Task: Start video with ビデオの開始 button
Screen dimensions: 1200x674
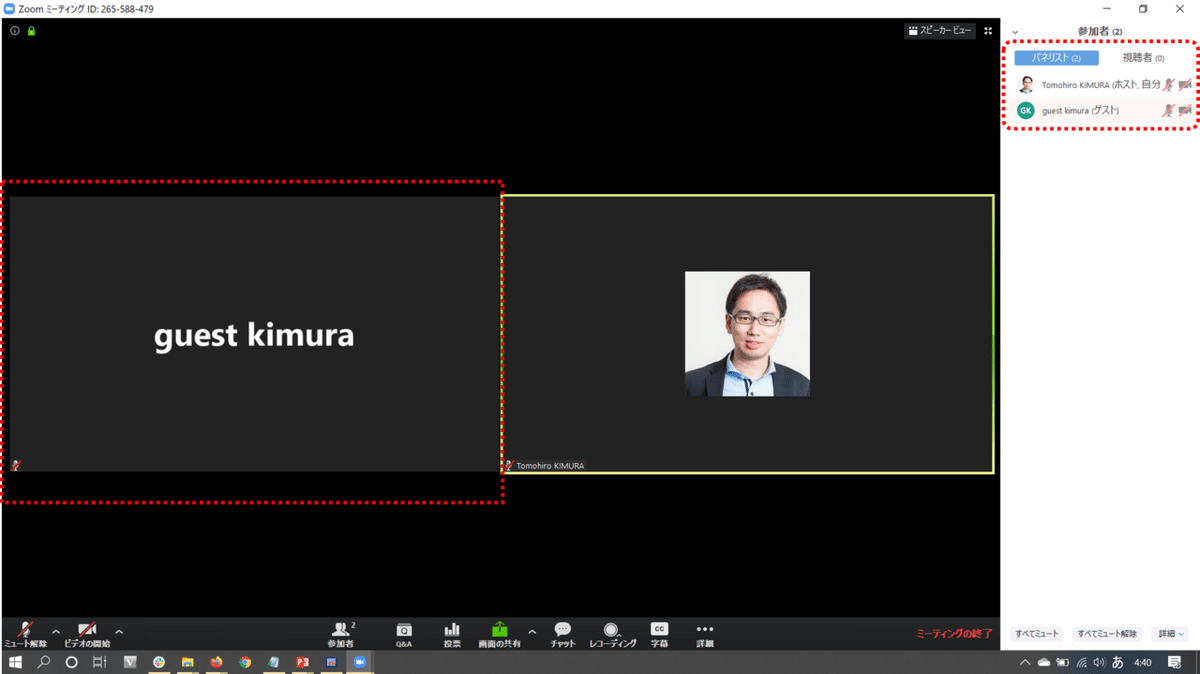Action: (x=87, y=634)
